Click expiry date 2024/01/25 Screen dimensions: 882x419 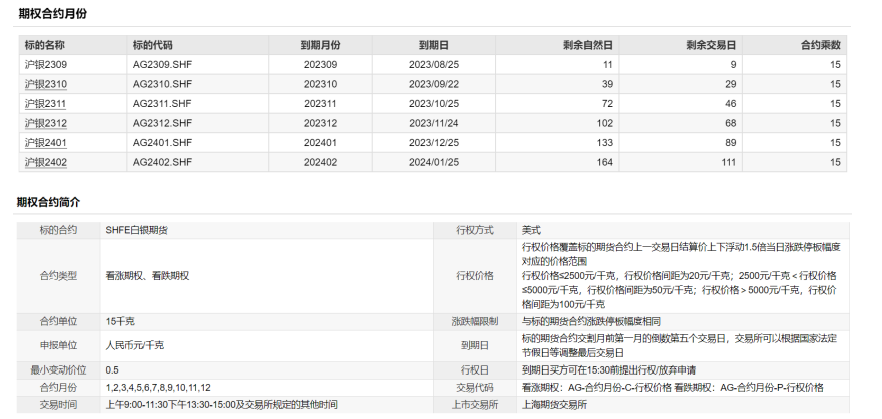click(434, 163)
